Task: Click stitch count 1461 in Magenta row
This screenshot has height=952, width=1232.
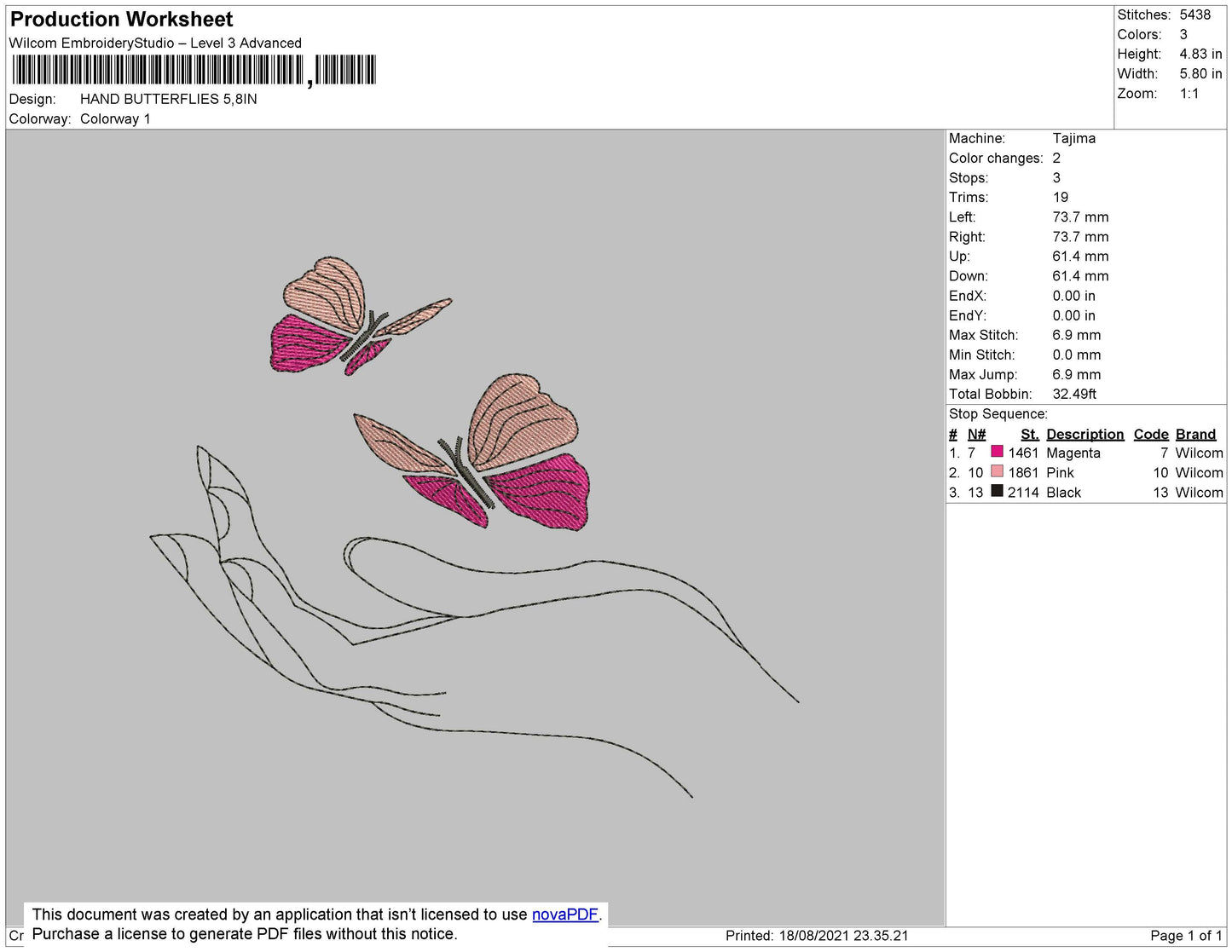Action: pos(1023,453)
